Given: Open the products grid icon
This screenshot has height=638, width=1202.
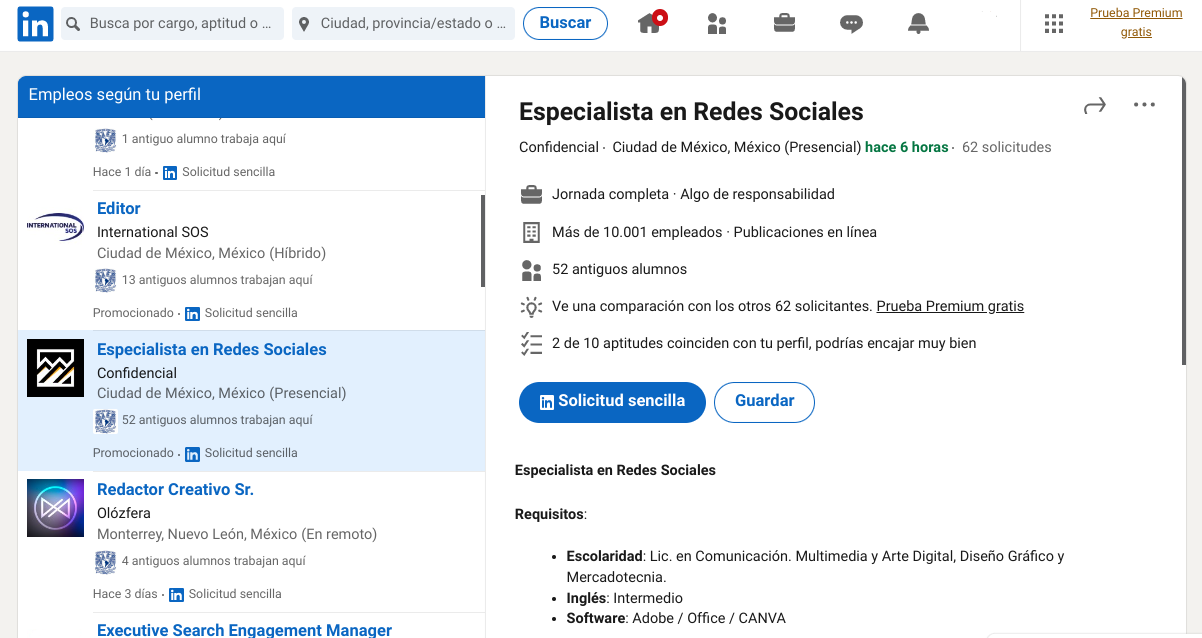Looking at the screenshot, I should [1053, 23].
